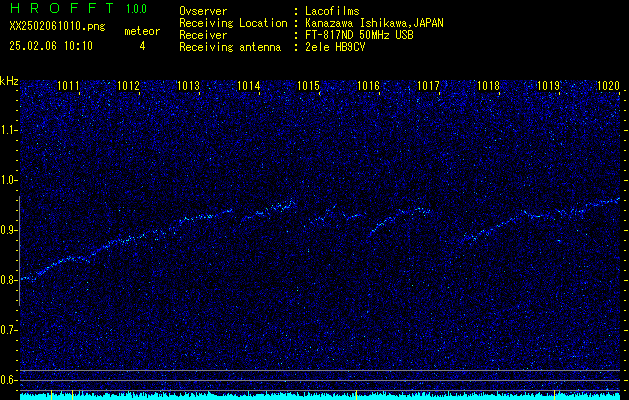Click the Ovserver field label
The width and height of the screenshot is (629, 400).
(203, 11)
